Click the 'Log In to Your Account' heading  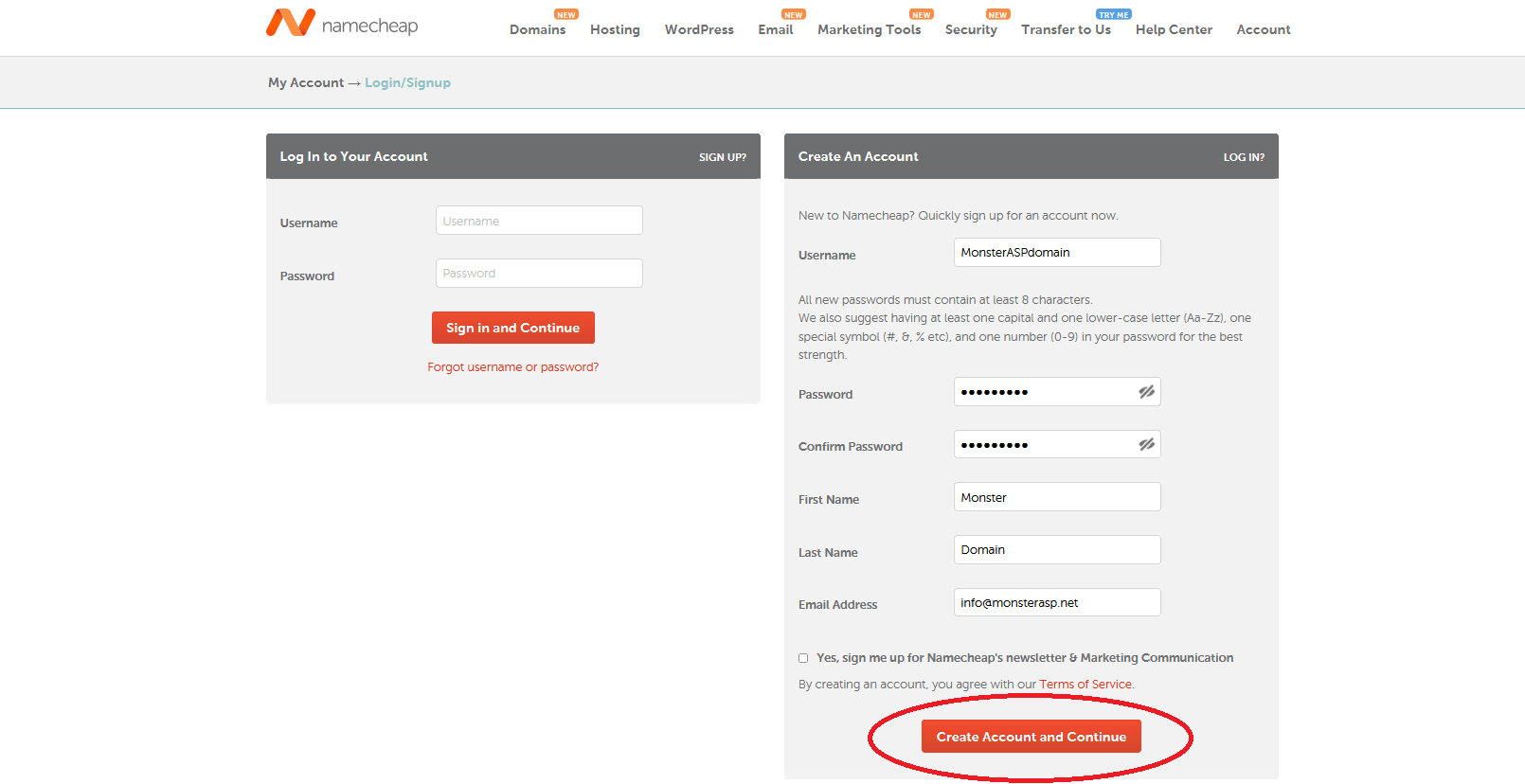pyautogui.click(x=353, y=157)
